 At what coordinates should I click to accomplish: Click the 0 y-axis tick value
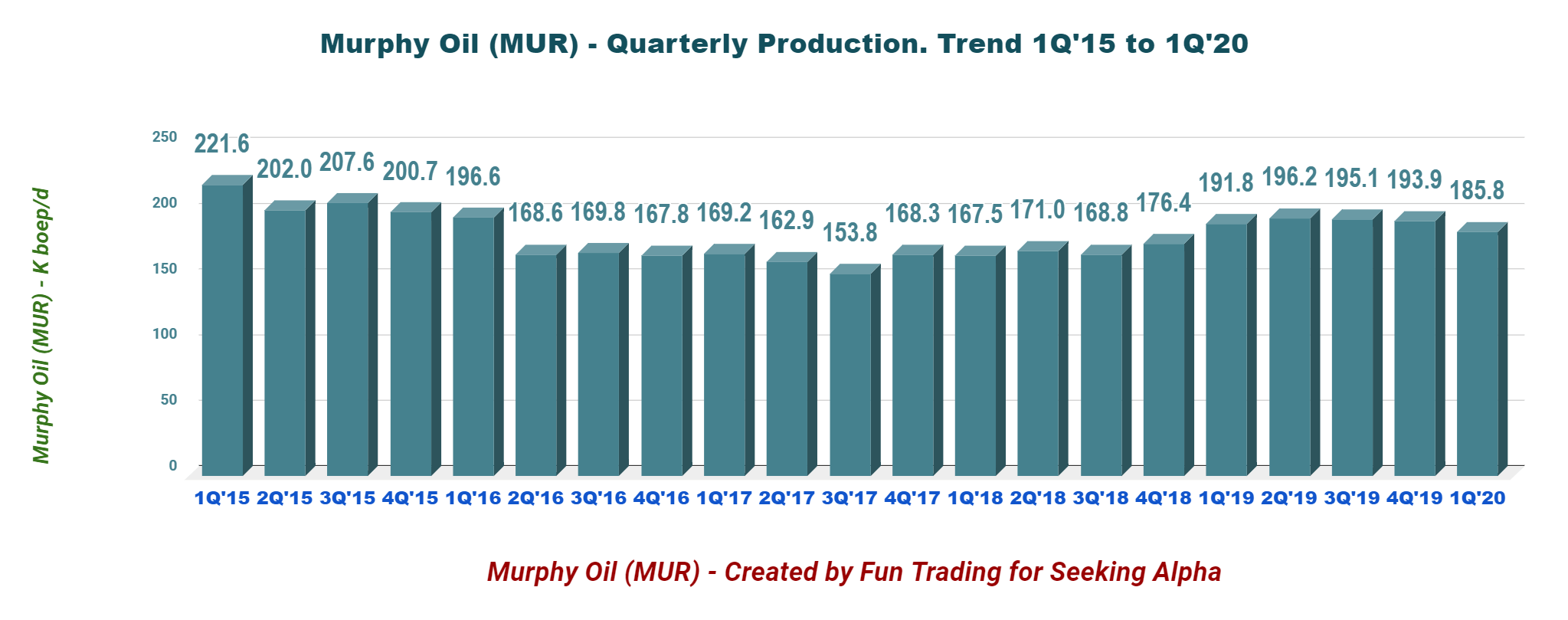(x=173, y=466)
